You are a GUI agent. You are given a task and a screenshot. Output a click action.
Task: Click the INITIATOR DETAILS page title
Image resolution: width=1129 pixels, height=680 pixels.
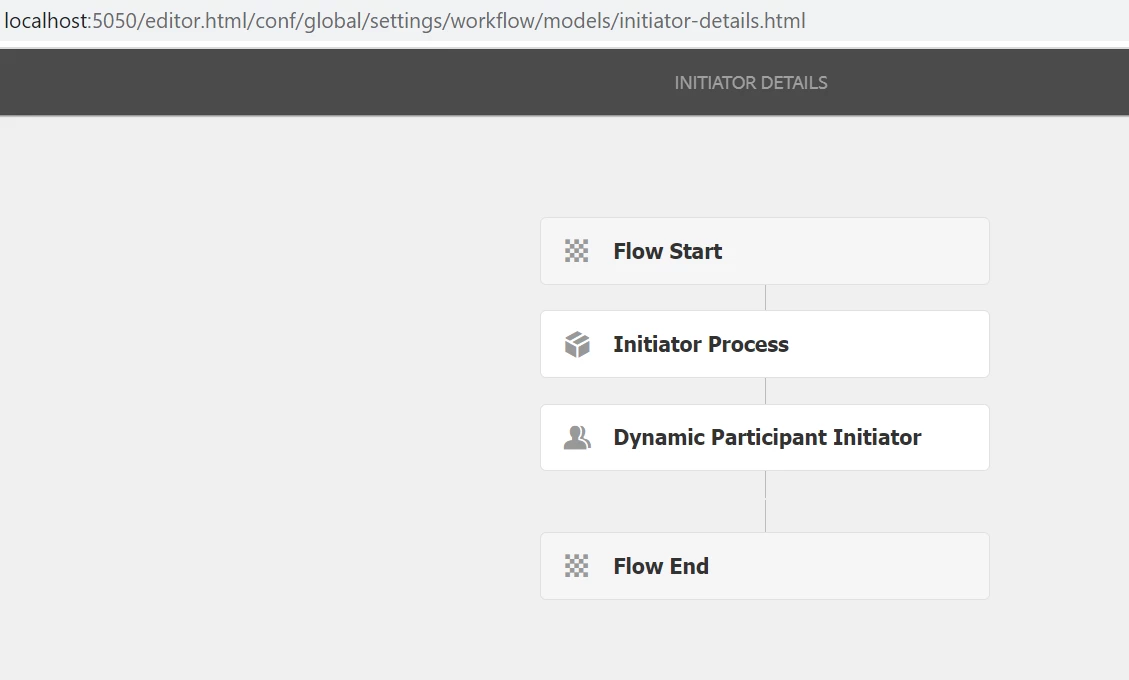[x=751, y=83]
